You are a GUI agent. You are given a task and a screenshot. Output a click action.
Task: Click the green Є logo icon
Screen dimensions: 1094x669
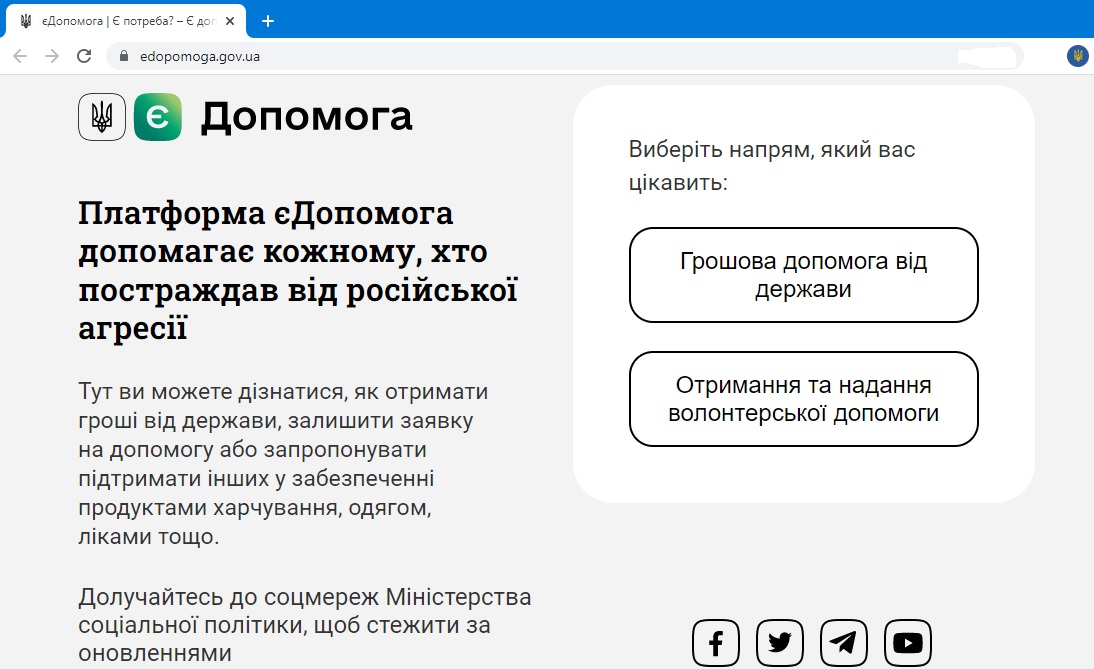tap(158, 117)
